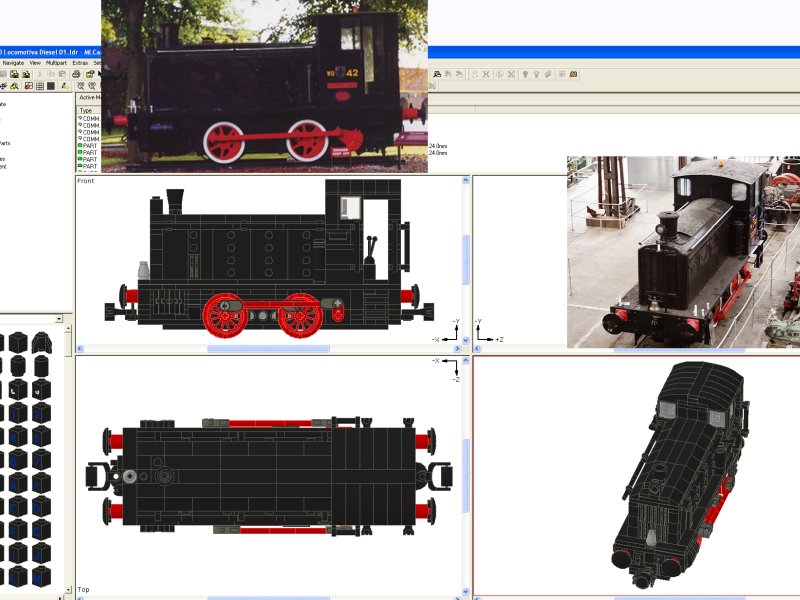Click the Top view vertical scrollbar thumb
800x600 pixels.
(465, 476)
